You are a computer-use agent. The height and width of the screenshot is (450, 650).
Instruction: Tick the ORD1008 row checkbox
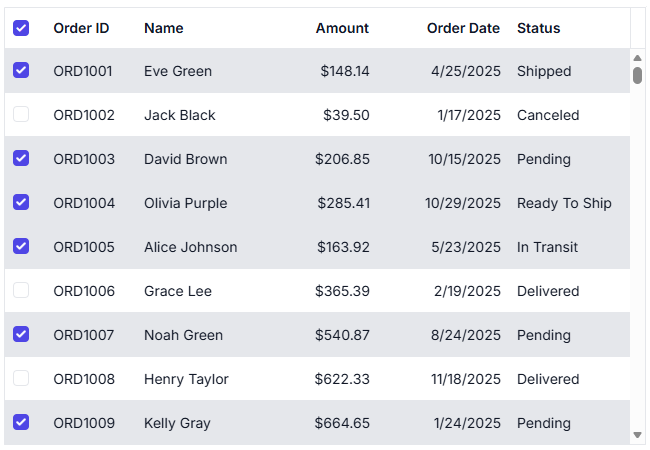[21, 379]
